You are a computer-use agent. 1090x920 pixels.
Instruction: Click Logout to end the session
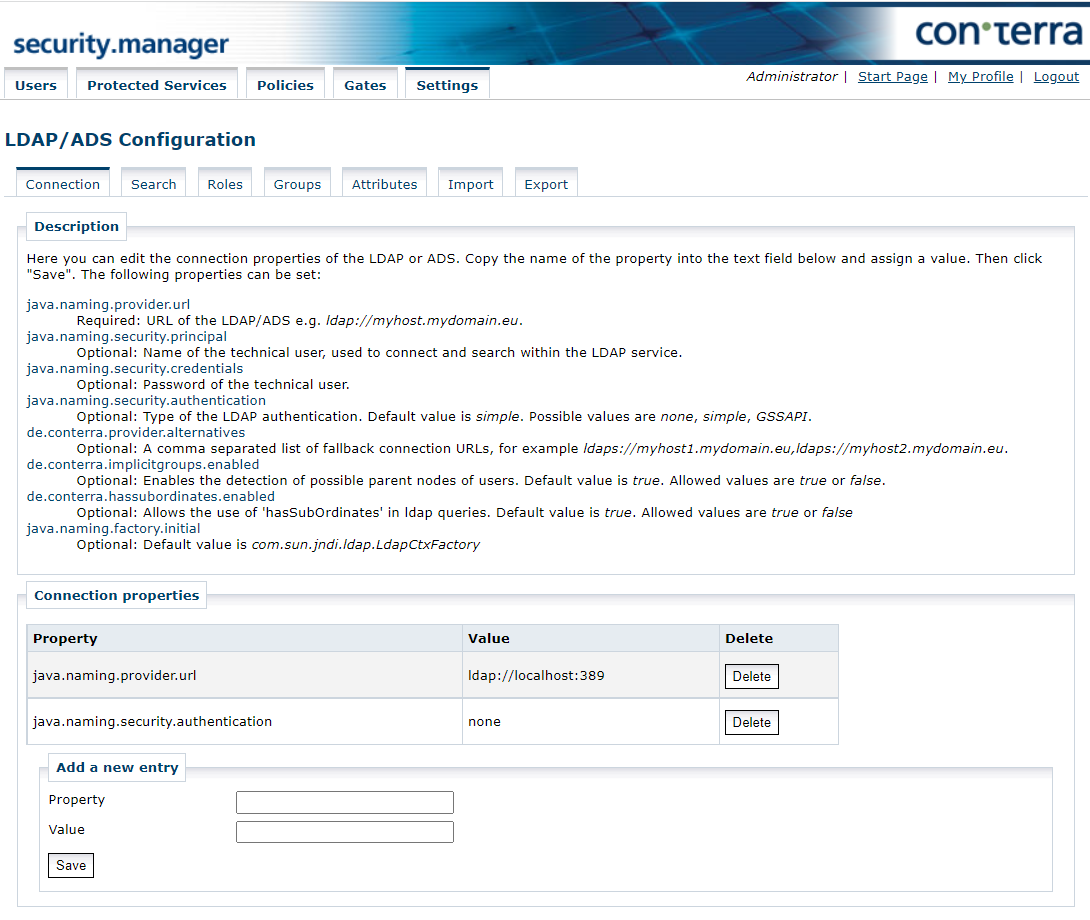(x=1056, y=76)
